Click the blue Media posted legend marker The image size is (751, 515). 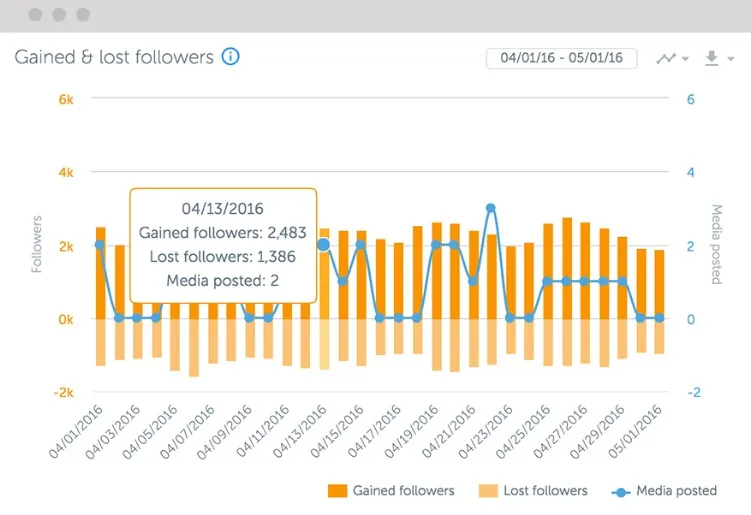tap(621, 492)
